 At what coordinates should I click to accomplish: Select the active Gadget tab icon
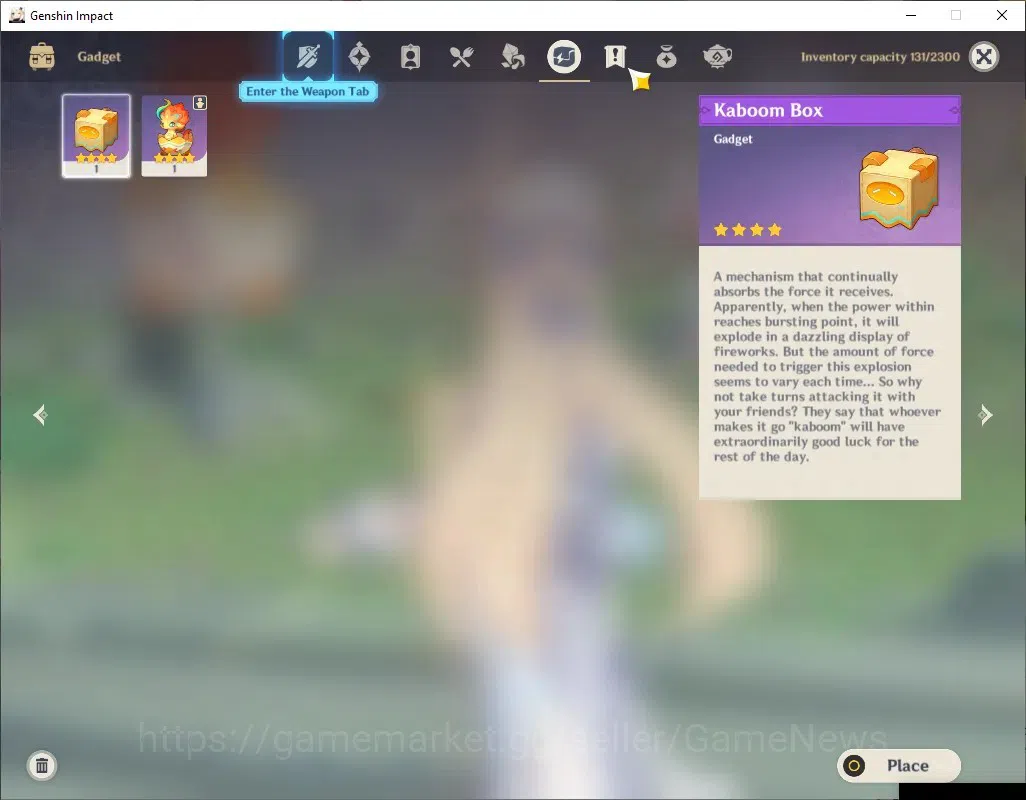click(564, 57)
